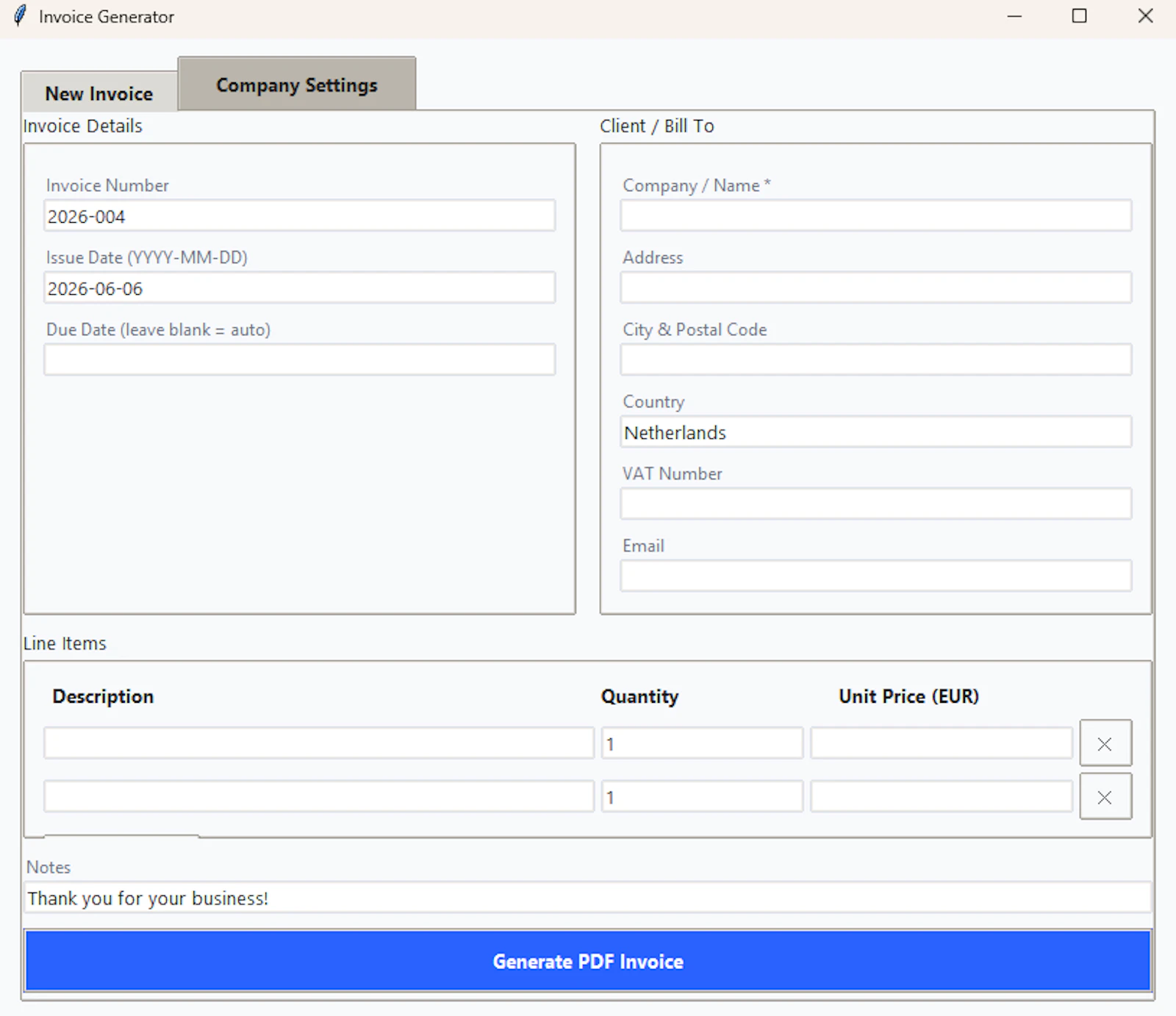Focus the client Address field
1176x1016 pixels.
[x=876, y=288]
